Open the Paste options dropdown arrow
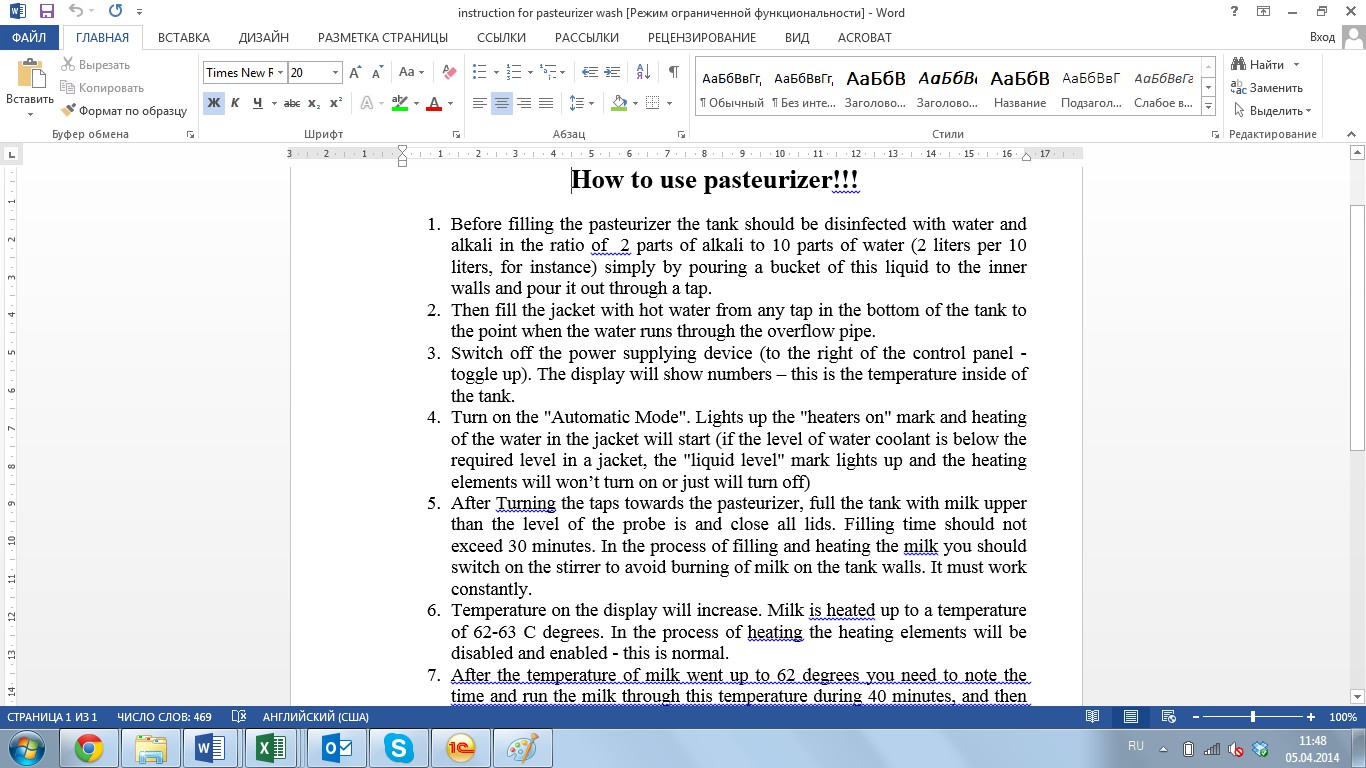 (30, 113)
